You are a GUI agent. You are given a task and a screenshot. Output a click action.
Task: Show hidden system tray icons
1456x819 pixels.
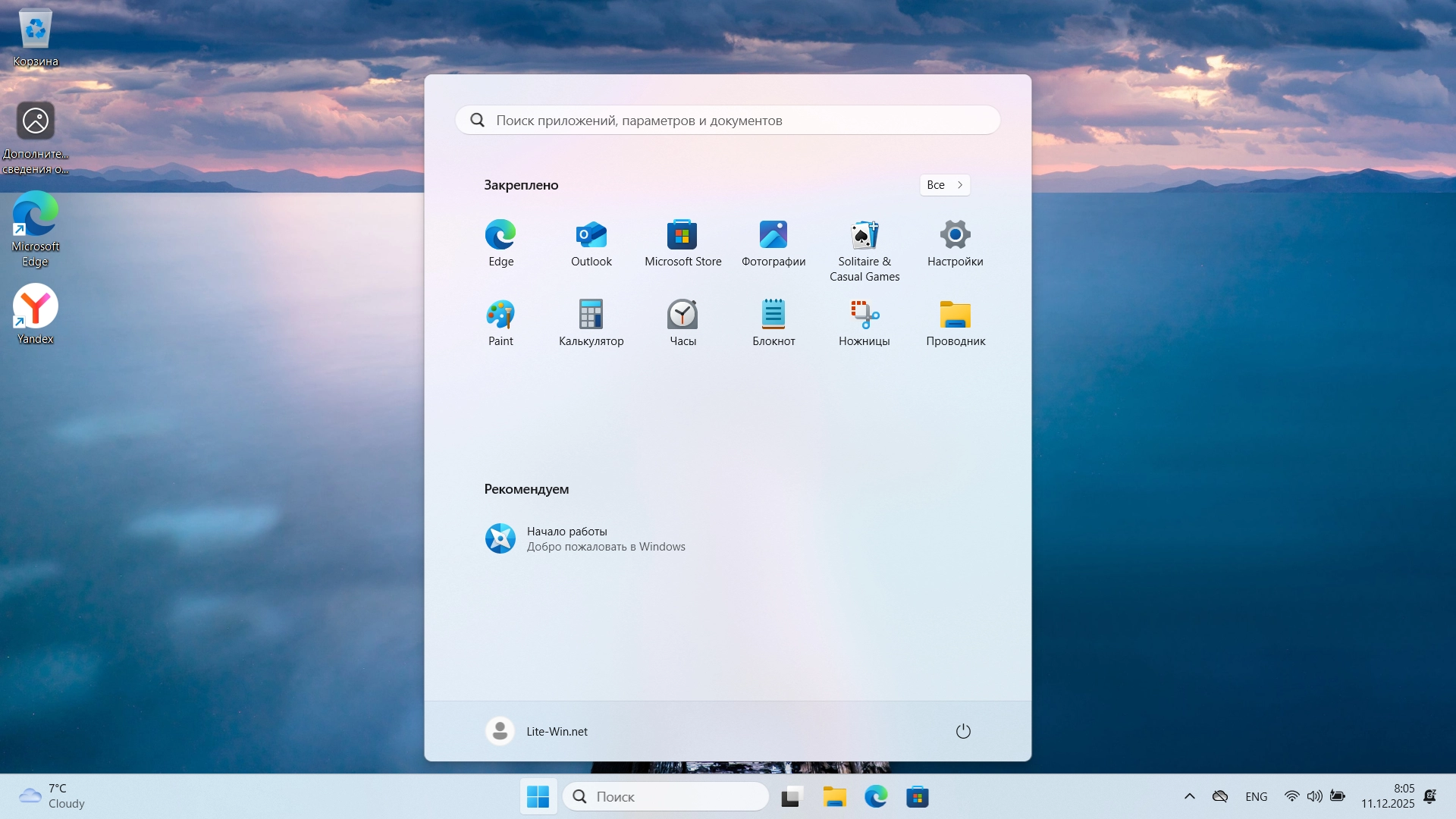tap(1189, 796)
